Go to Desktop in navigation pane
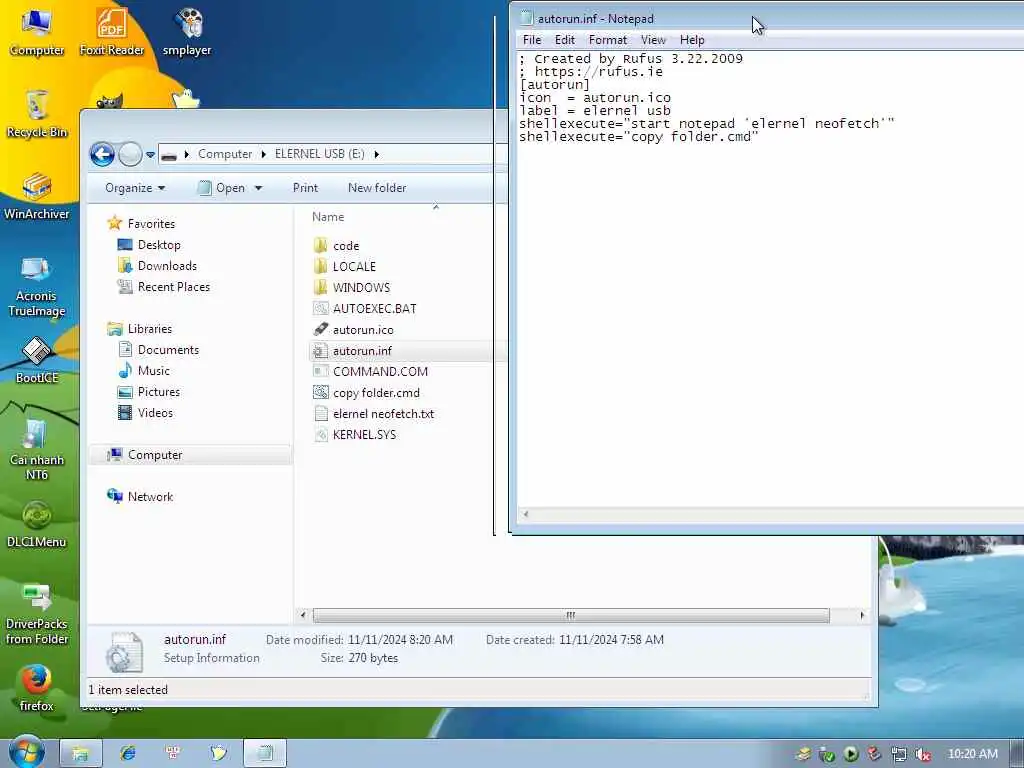1024x768 pixels. tap(159, 245)
